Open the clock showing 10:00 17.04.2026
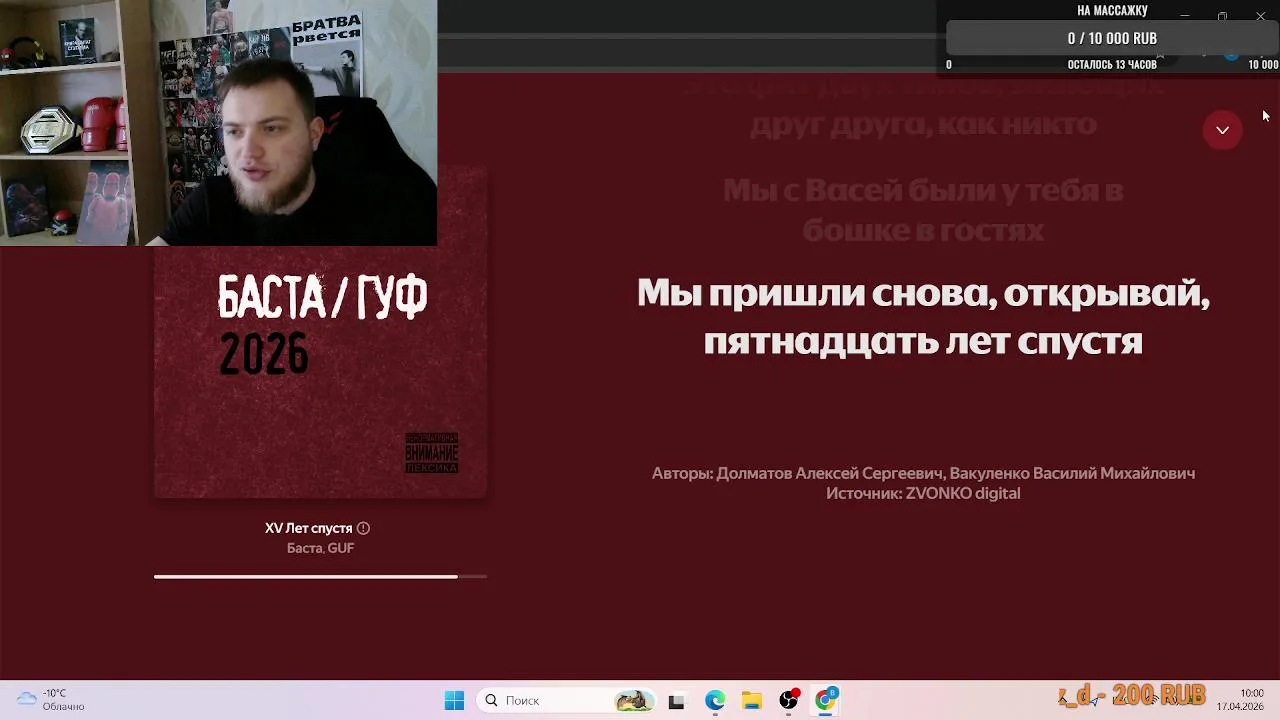The image size is (1280, 720). click(1240, 700)
